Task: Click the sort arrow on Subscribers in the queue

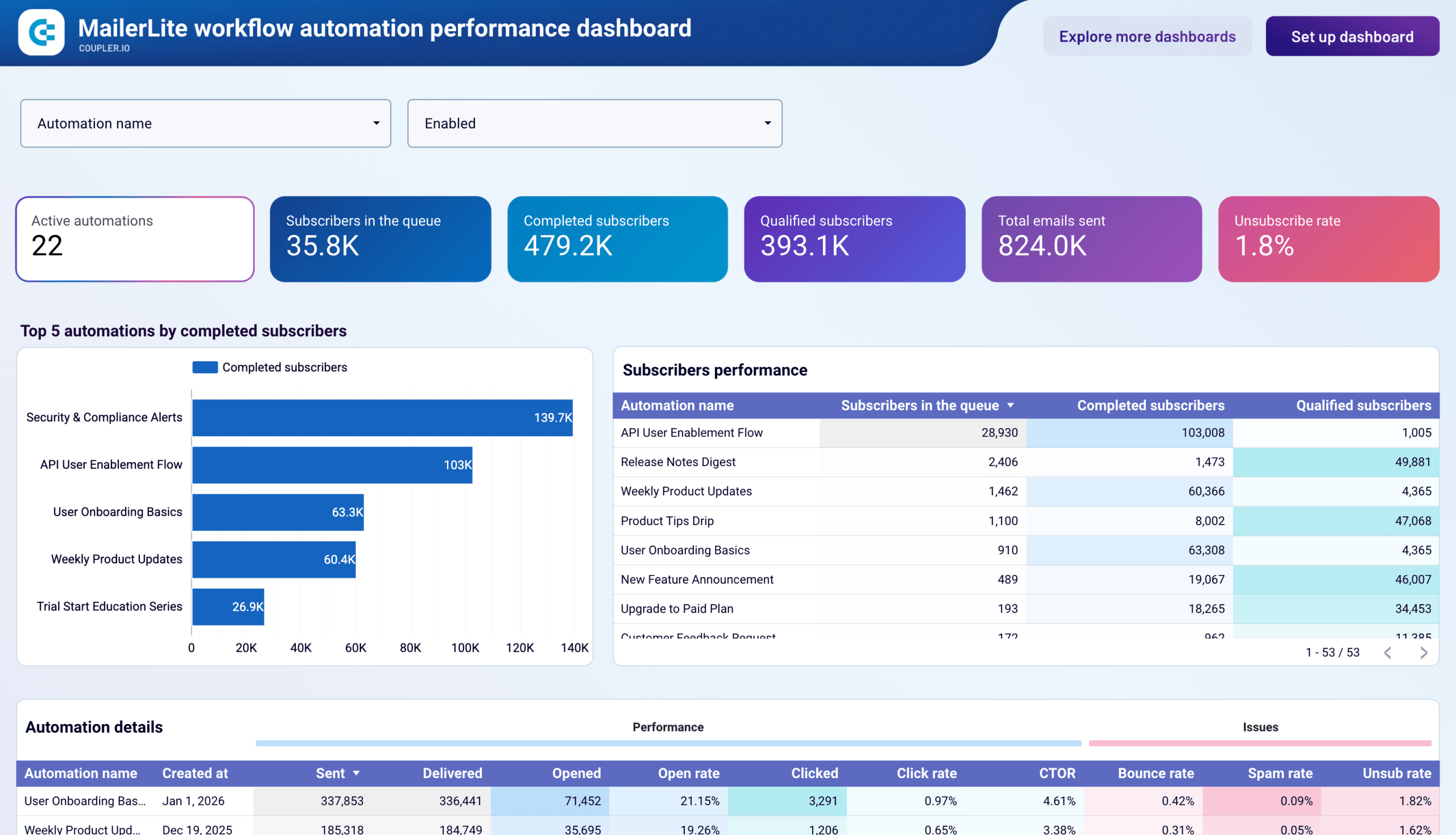Action: tap(1010, 405)
